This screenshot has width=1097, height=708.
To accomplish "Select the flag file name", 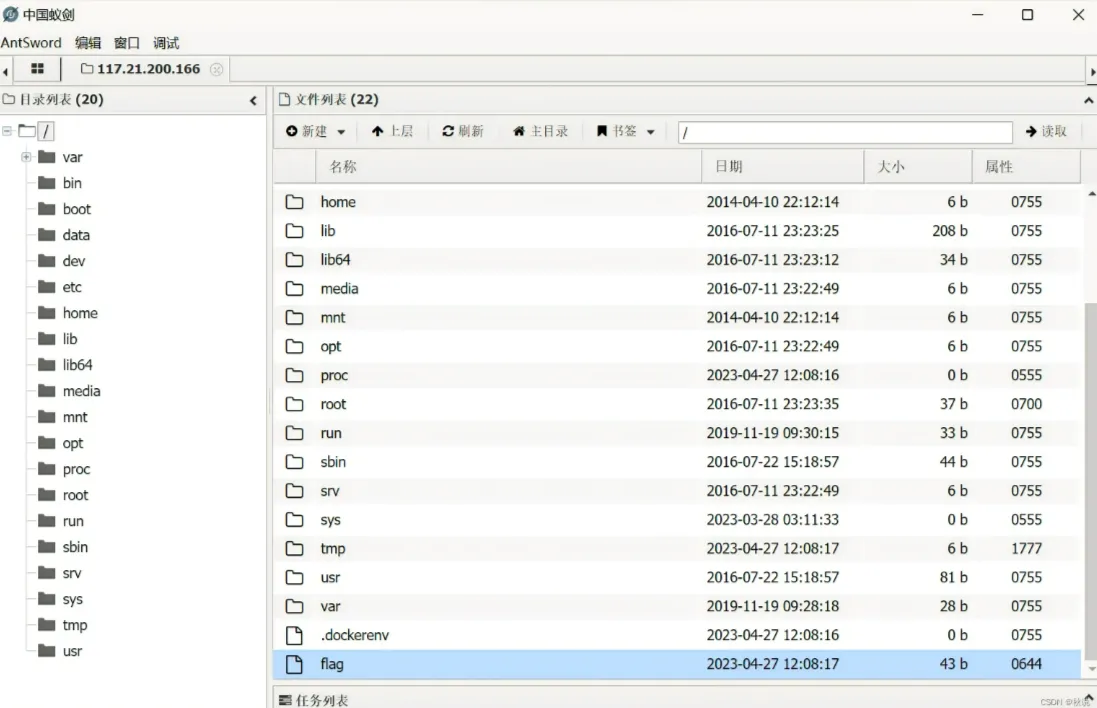I will [332, 664].
